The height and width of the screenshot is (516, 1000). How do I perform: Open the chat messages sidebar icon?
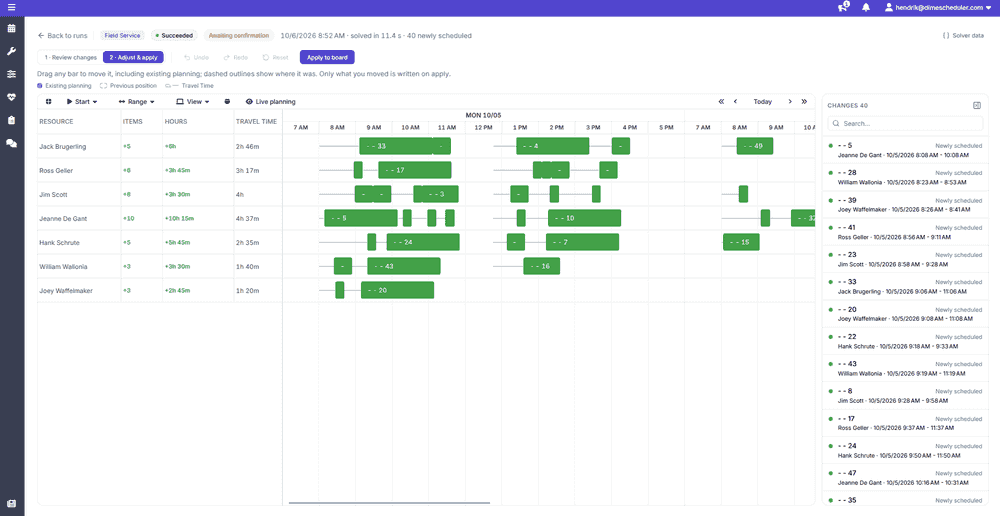point(11,144)
